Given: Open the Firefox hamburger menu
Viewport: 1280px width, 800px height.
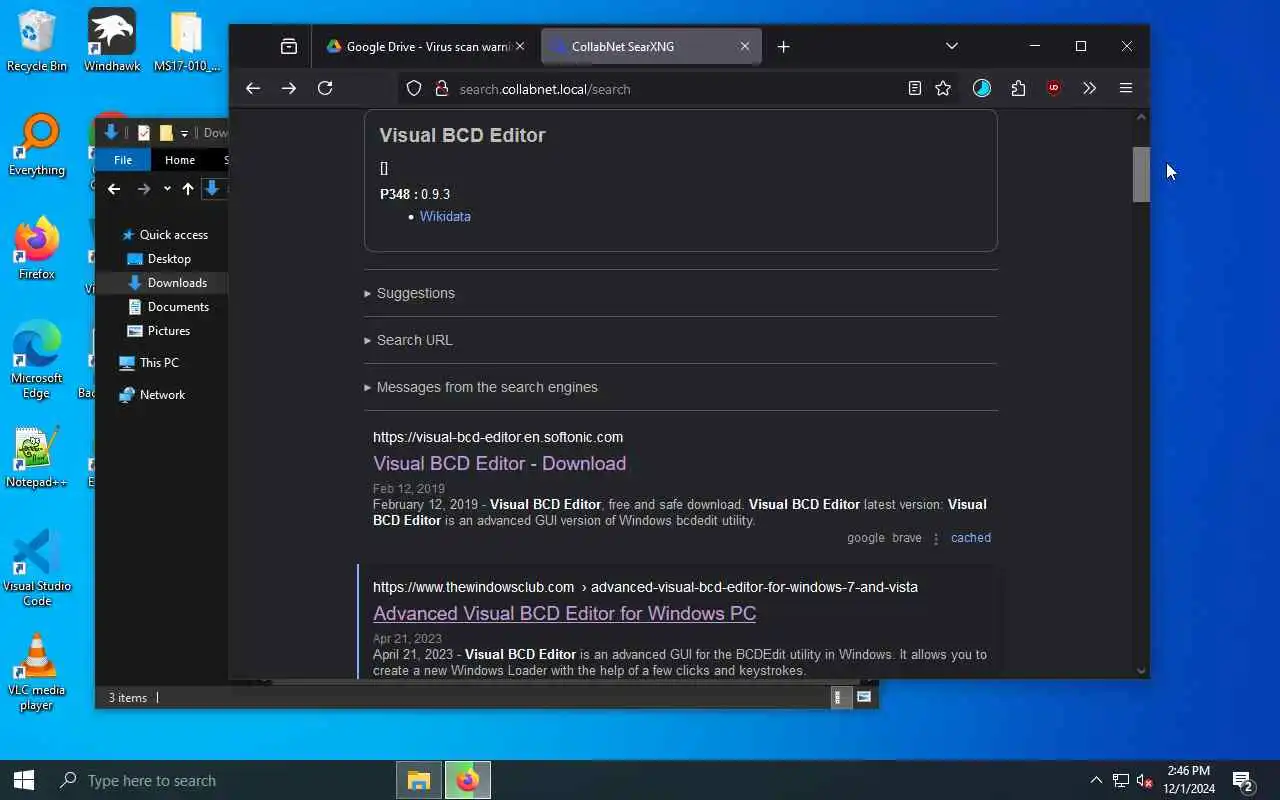Looking at the screenshot, I should point(1126,88).
